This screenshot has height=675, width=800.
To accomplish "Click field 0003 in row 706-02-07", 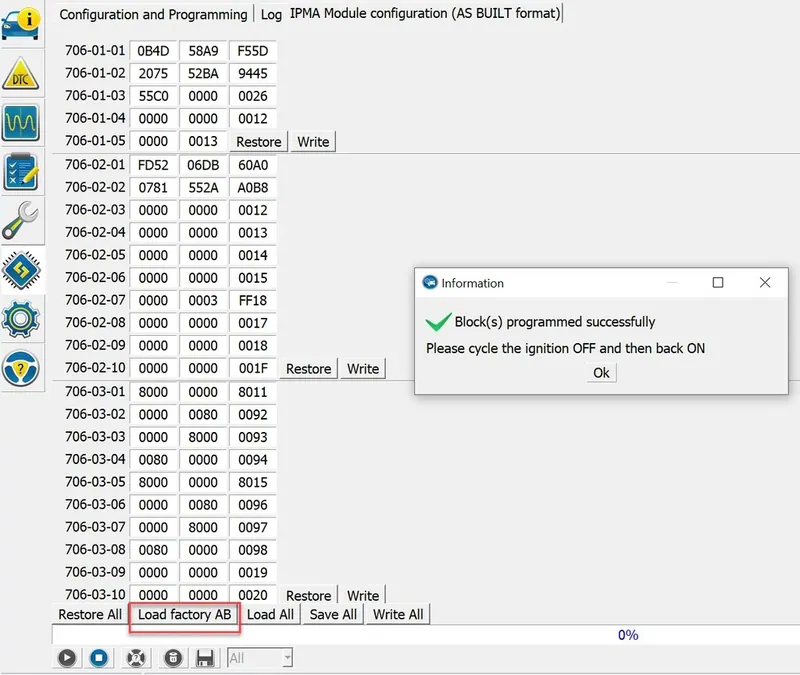I will (203, 301).
